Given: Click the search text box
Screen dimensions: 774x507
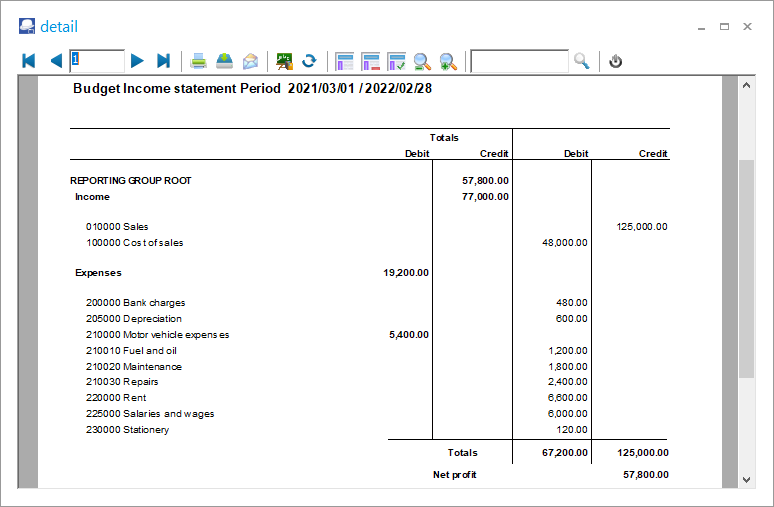Looking at the screenshot, I should pos(519,61).
